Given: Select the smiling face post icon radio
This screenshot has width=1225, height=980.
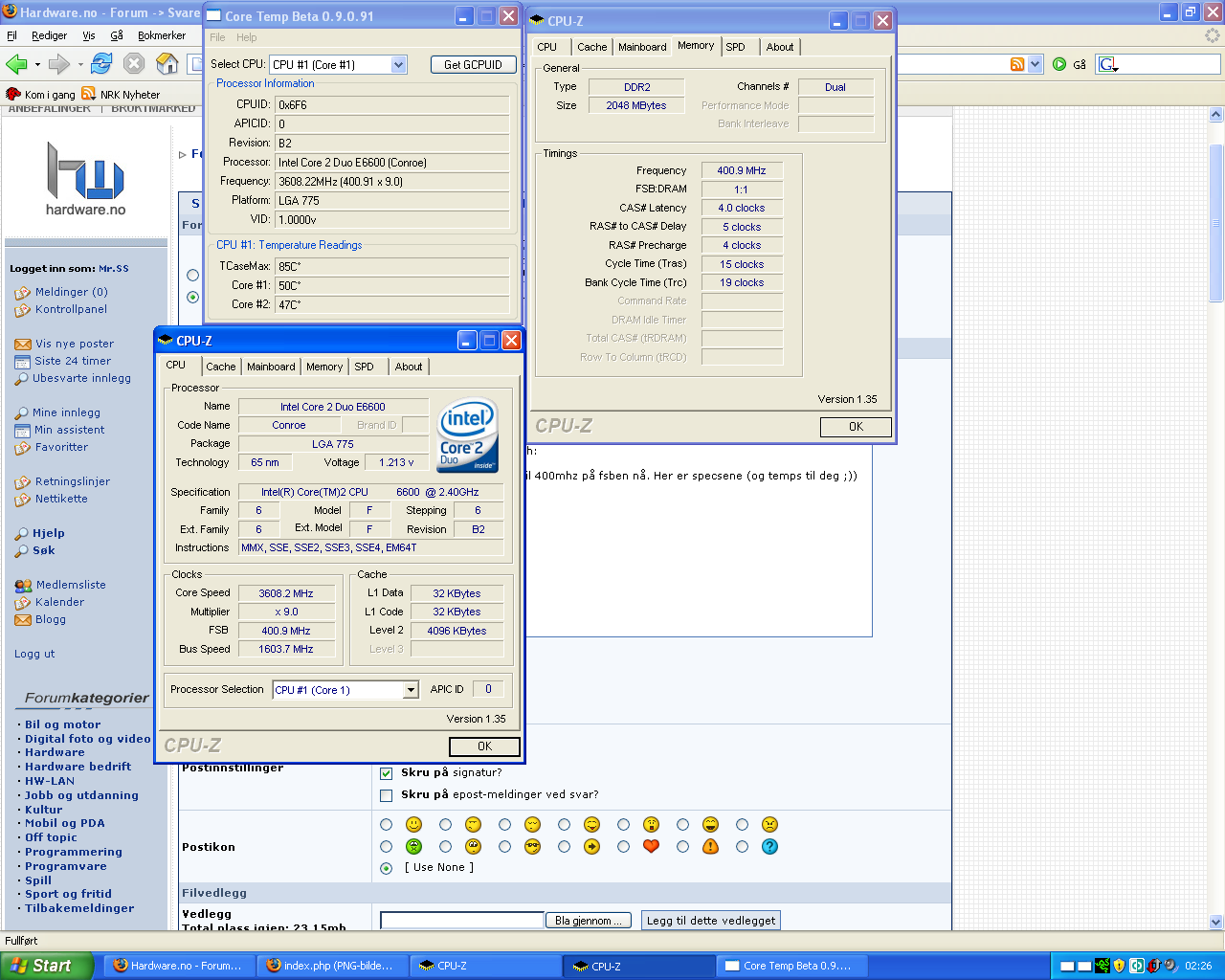Looking at the screenshot, I should click(x=386, y=824).
